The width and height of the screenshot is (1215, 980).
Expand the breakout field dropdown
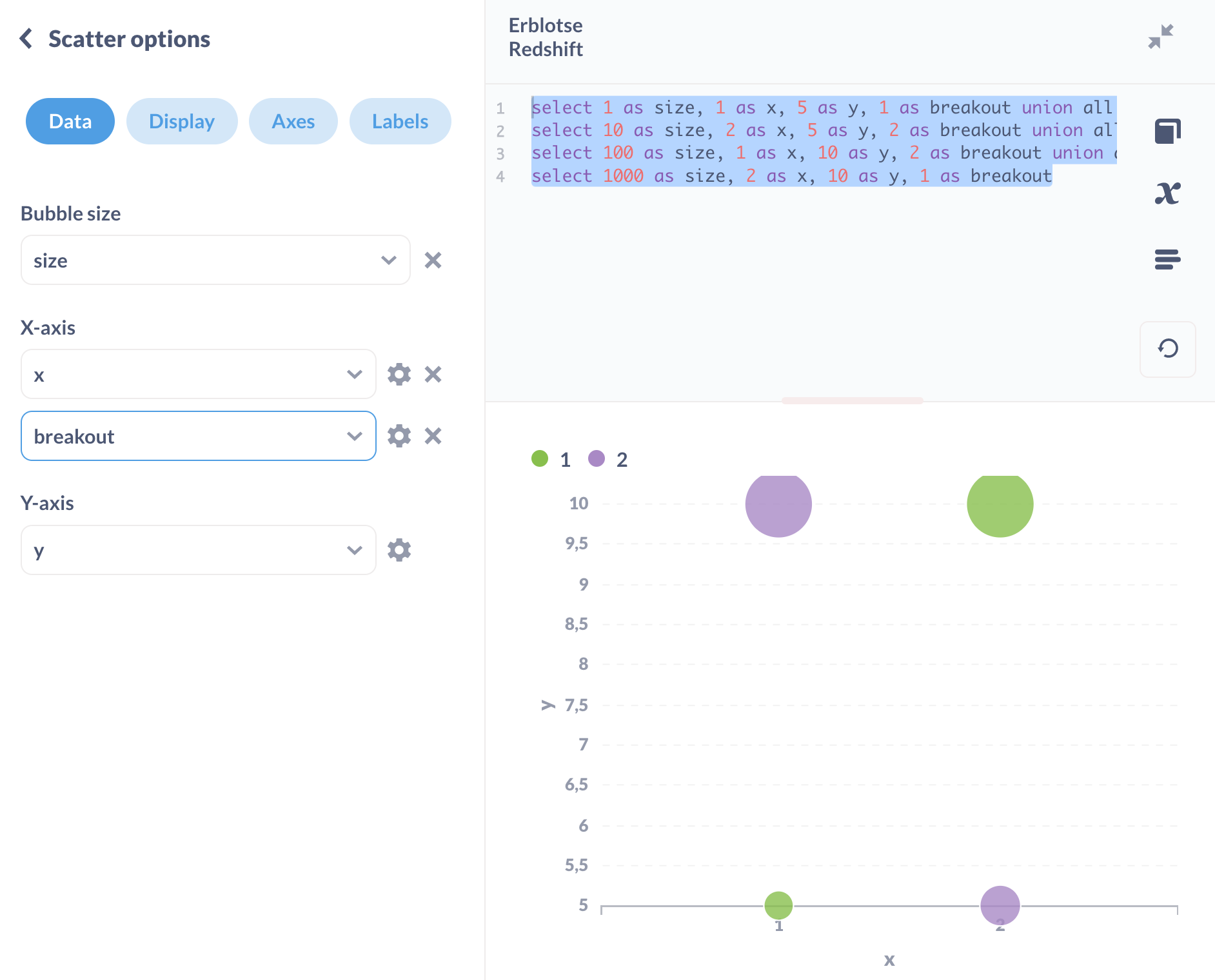tap(353, 435)
